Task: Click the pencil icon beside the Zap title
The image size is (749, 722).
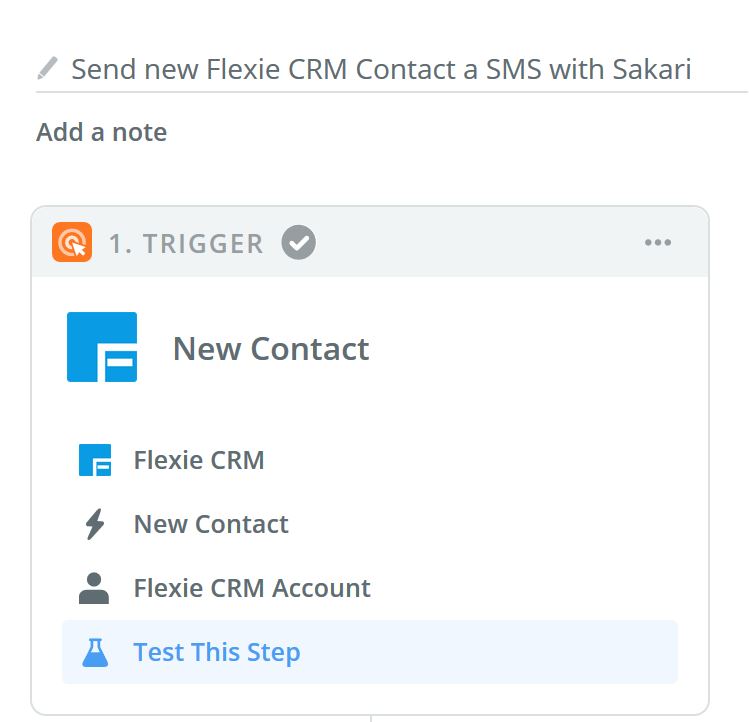Action: point(48,68)
